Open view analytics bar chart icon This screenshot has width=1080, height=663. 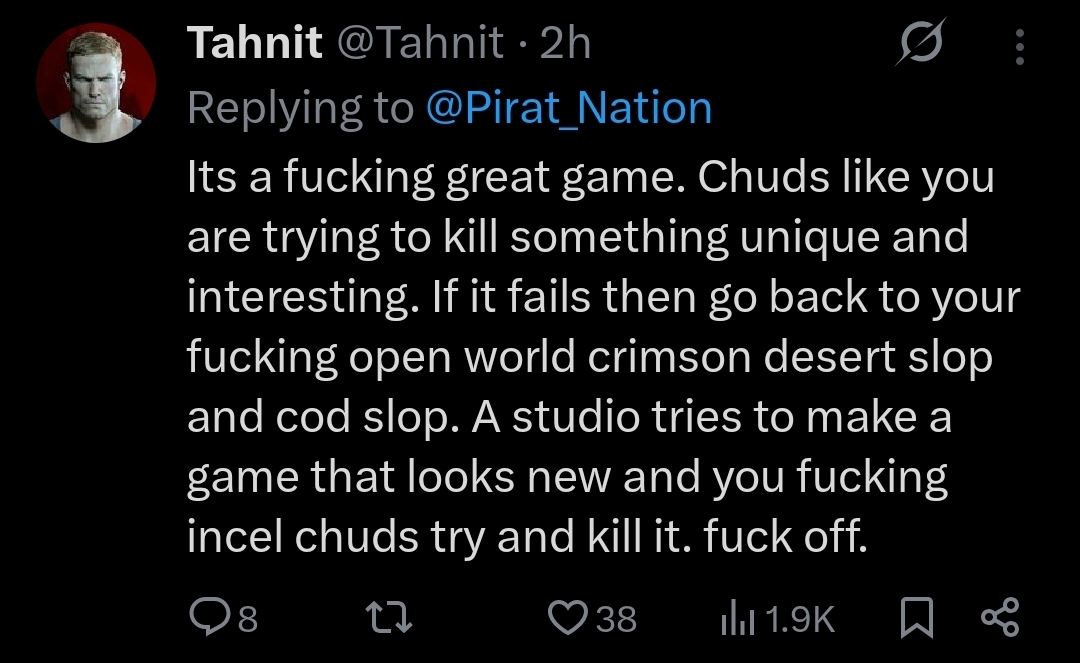(737, 617)
